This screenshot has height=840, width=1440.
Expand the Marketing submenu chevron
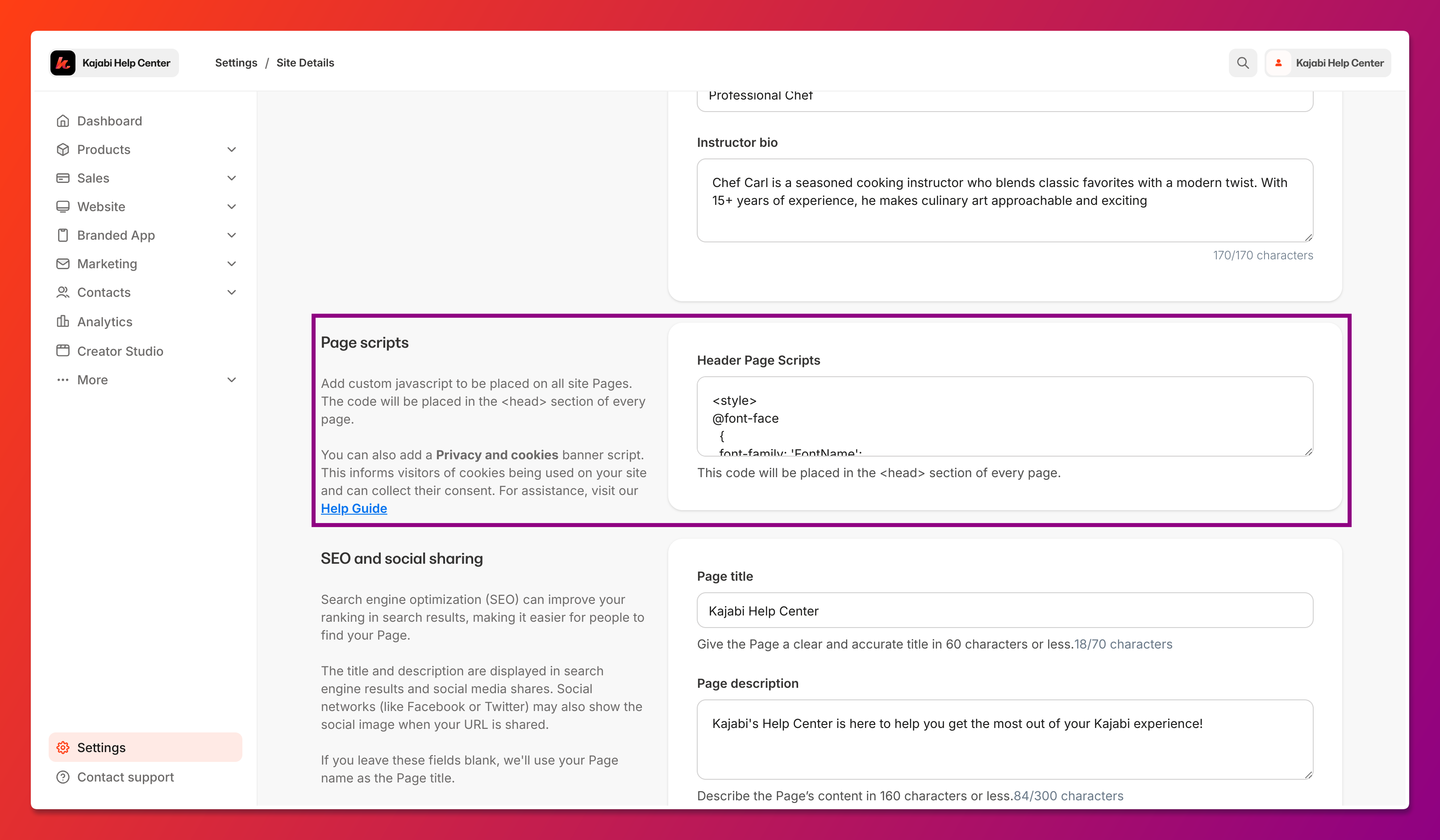pos(231,264)
